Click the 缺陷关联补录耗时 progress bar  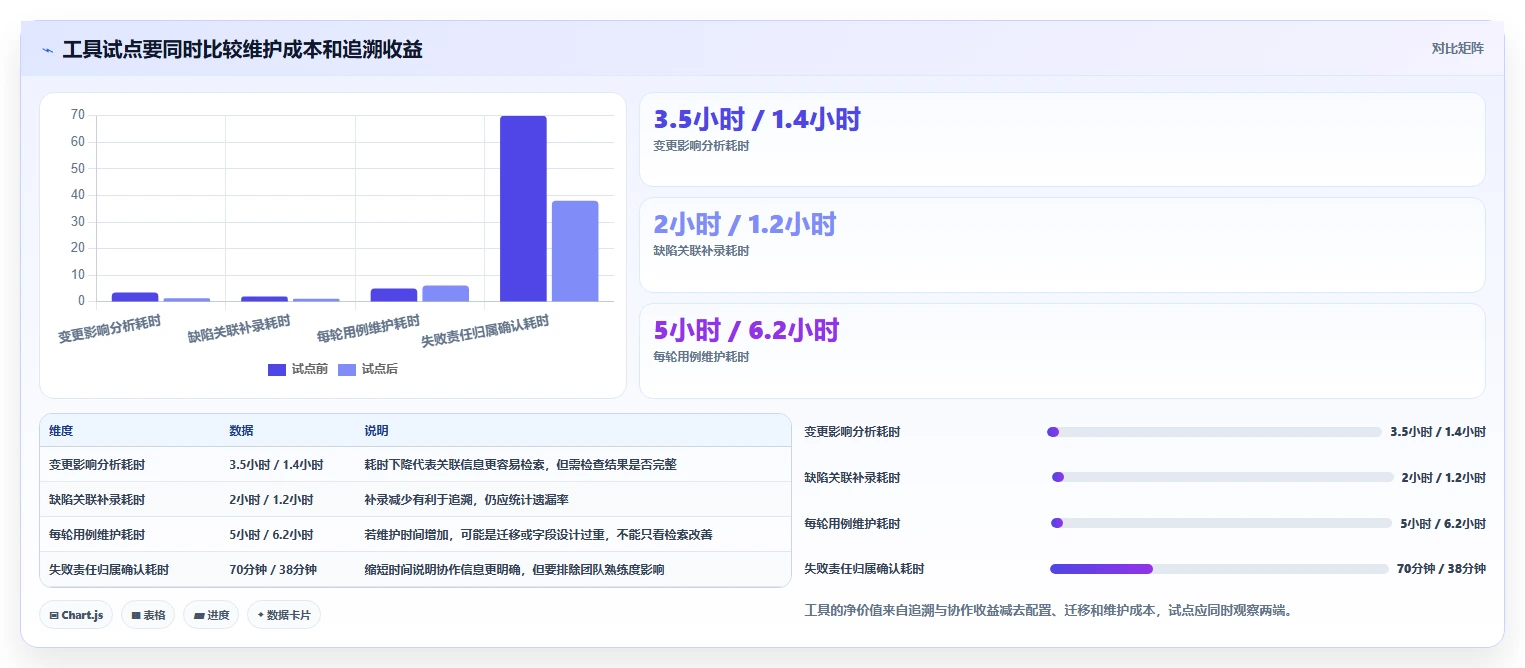pos(1223,477)
